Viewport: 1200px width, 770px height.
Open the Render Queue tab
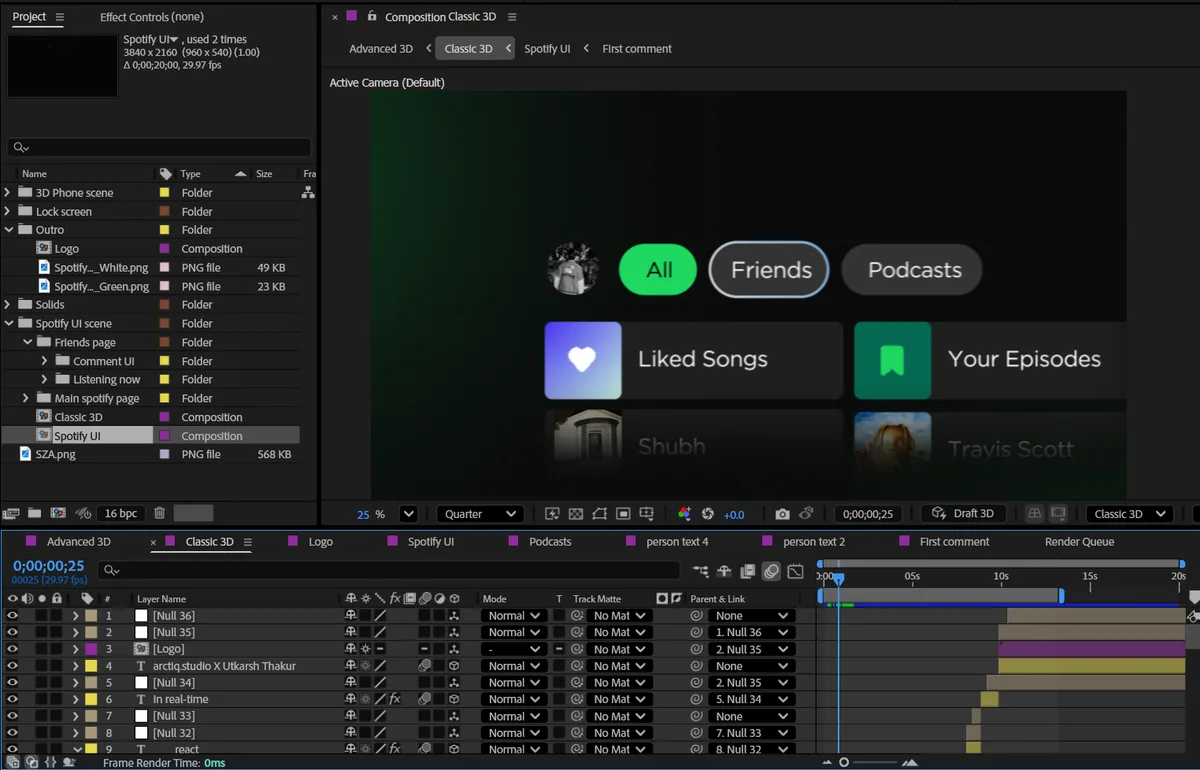point(1079,541)
